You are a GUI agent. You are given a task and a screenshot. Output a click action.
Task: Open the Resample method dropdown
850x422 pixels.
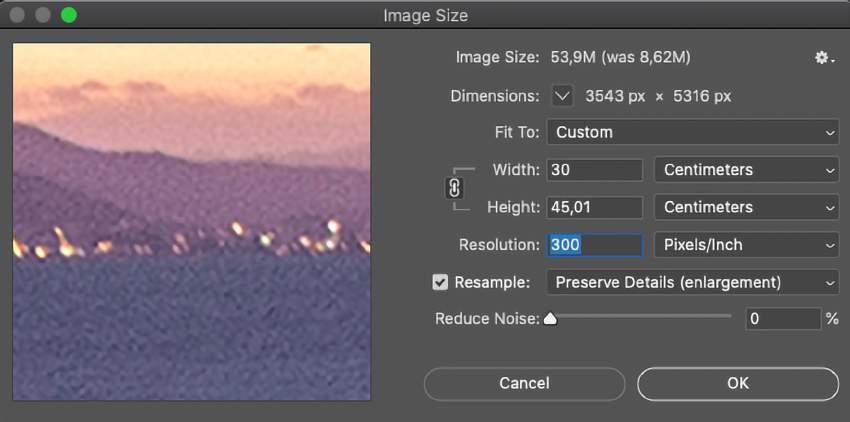click(x=692, y=282)
